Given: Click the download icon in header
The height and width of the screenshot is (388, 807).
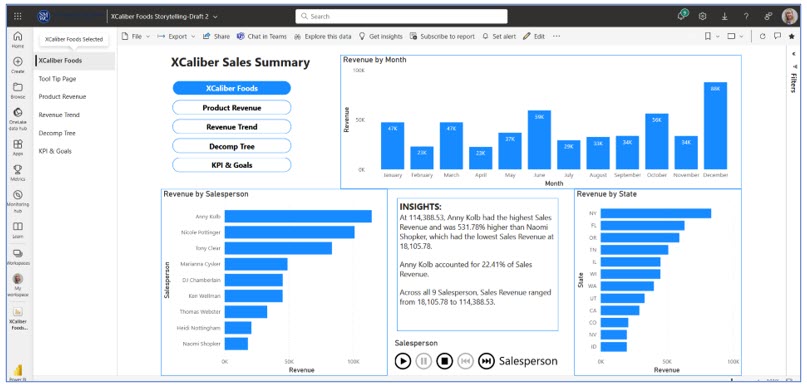Looking at the screenshot, I should [724, 16].
